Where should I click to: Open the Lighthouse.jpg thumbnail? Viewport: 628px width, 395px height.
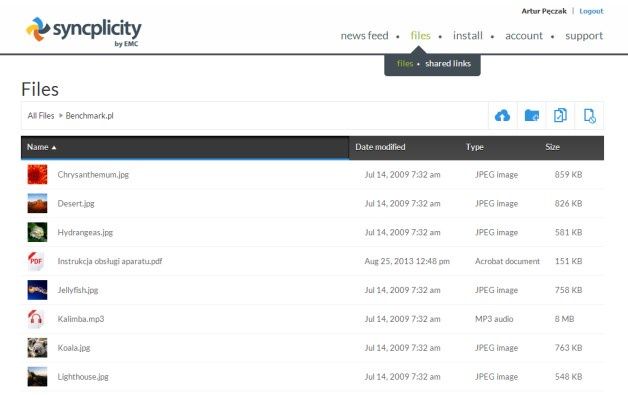(37, 376)
